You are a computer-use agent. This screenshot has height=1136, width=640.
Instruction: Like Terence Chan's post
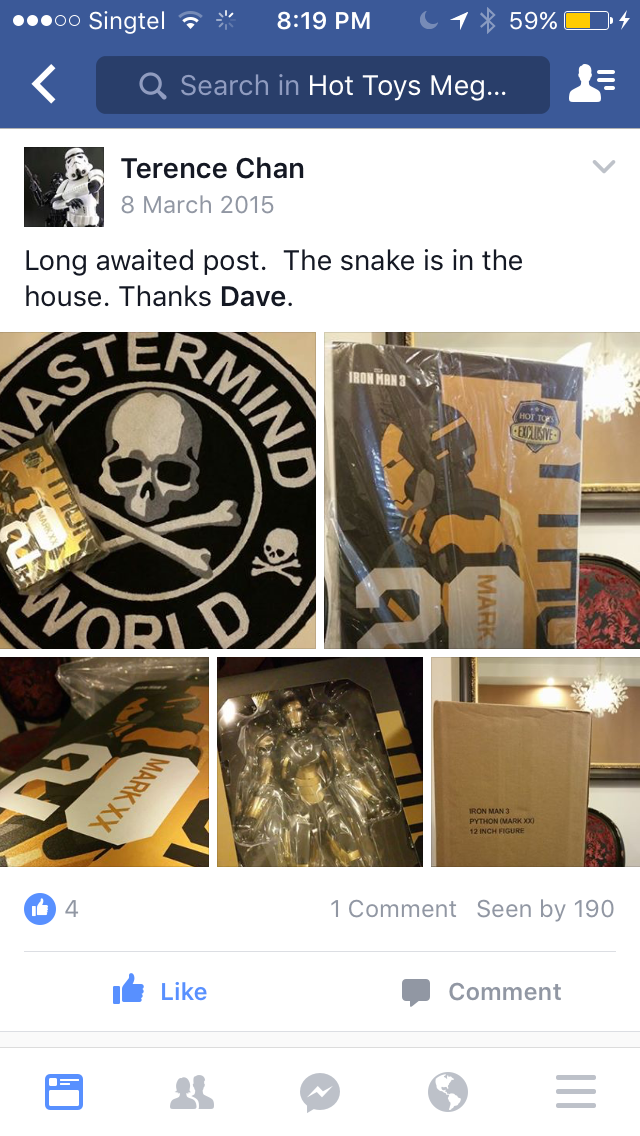tap(160, 990)
